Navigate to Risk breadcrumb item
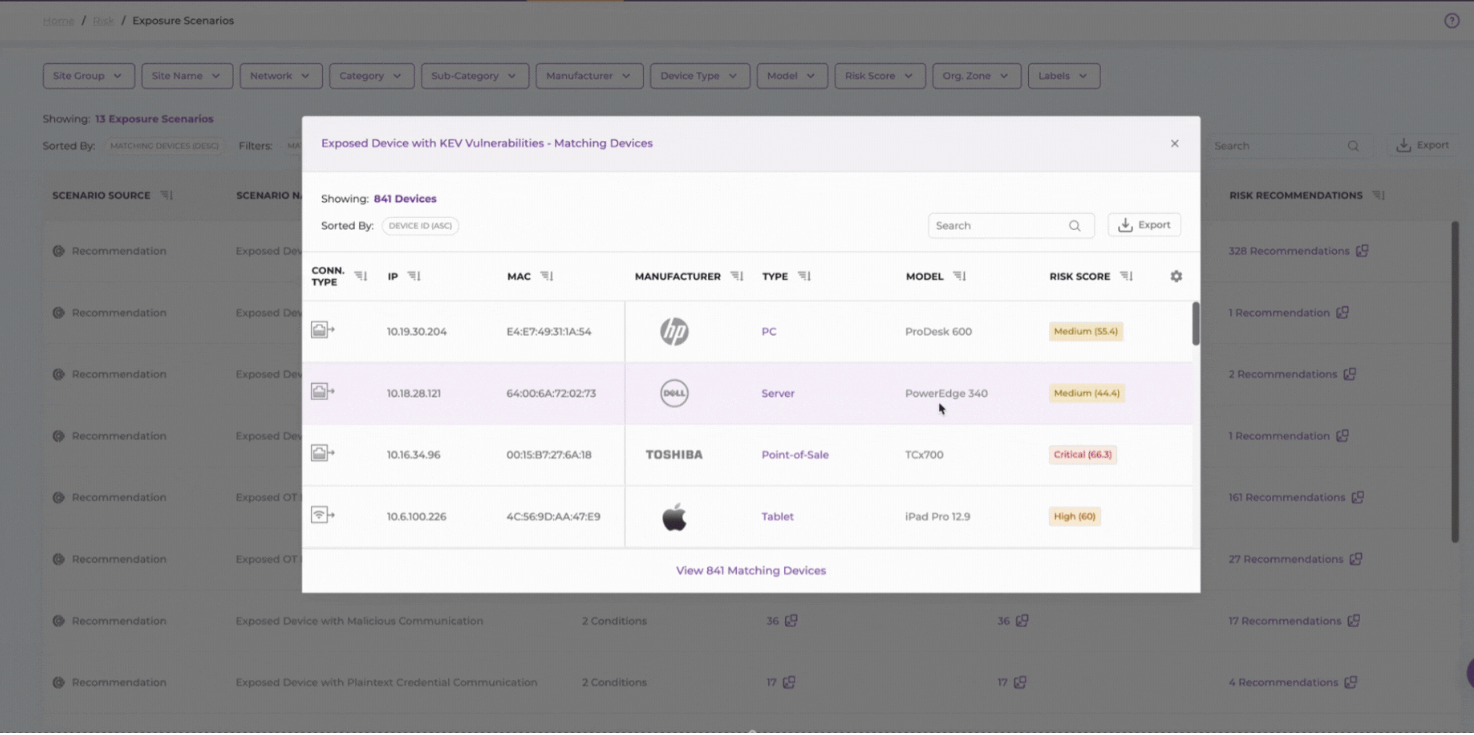The width and height of the screenshot is (1474, 735). pyautogui.click(x=103, y=21)
